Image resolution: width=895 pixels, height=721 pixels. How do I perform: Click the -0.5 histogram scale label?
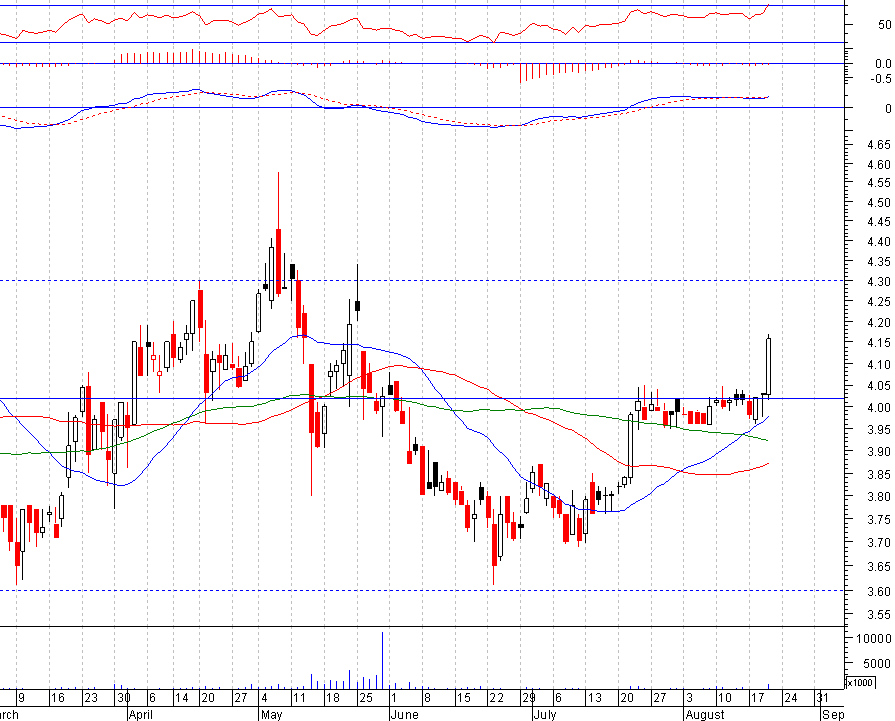pyautogui.click(x=881, y=79)
